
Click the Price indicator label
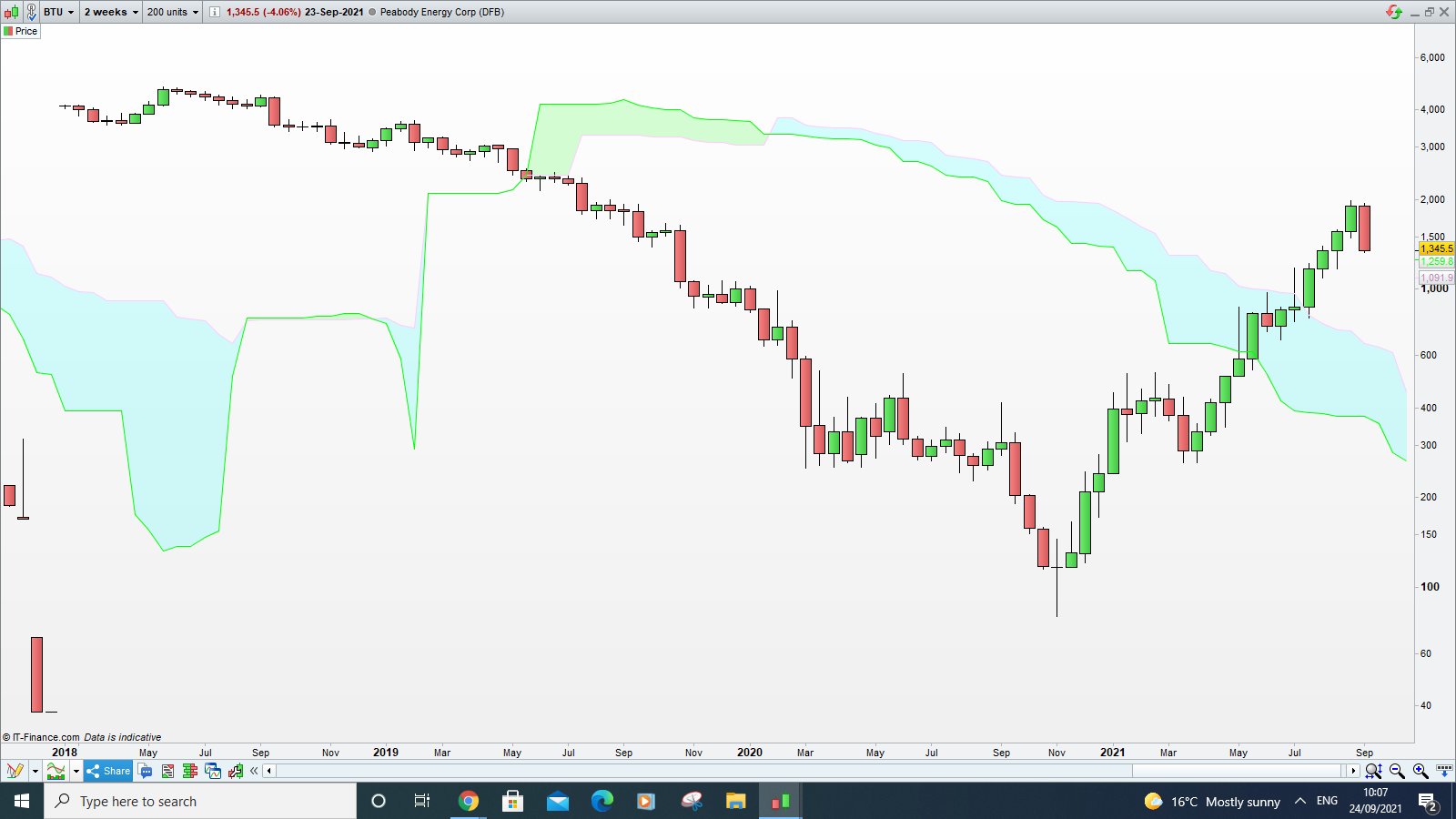click(20, 31)
